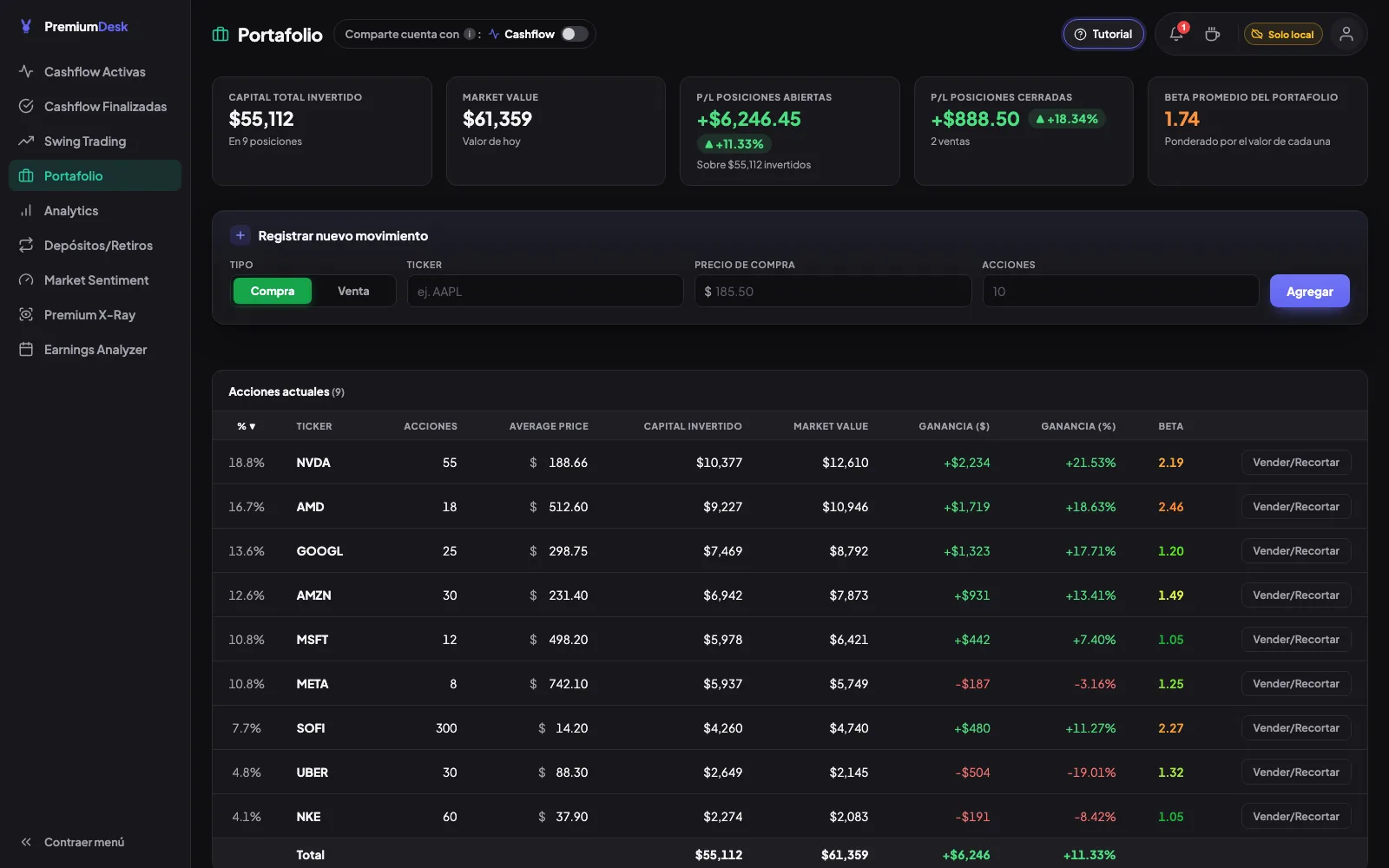Click the Market Sentiment gauge icon
This screenshot has height=868, width=1389.
click(26, 279)
